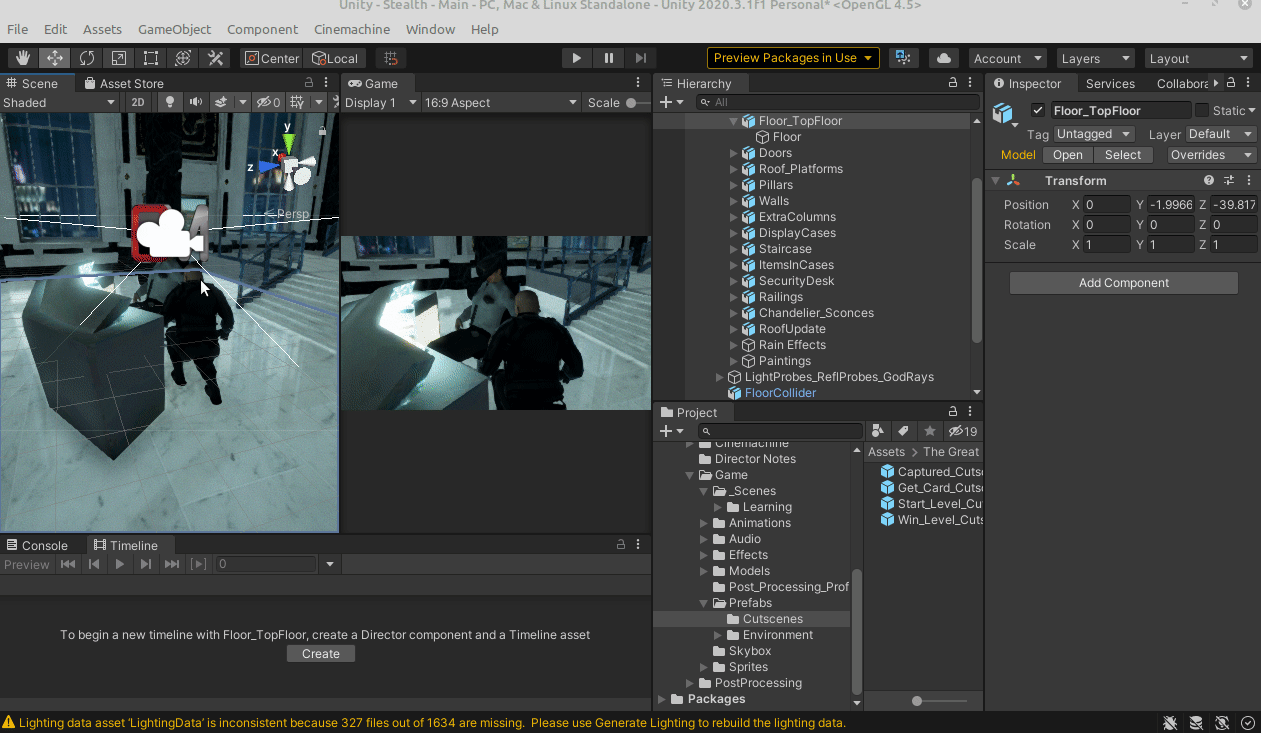
Task: Select the Scale tool
Action: point(119,58)
